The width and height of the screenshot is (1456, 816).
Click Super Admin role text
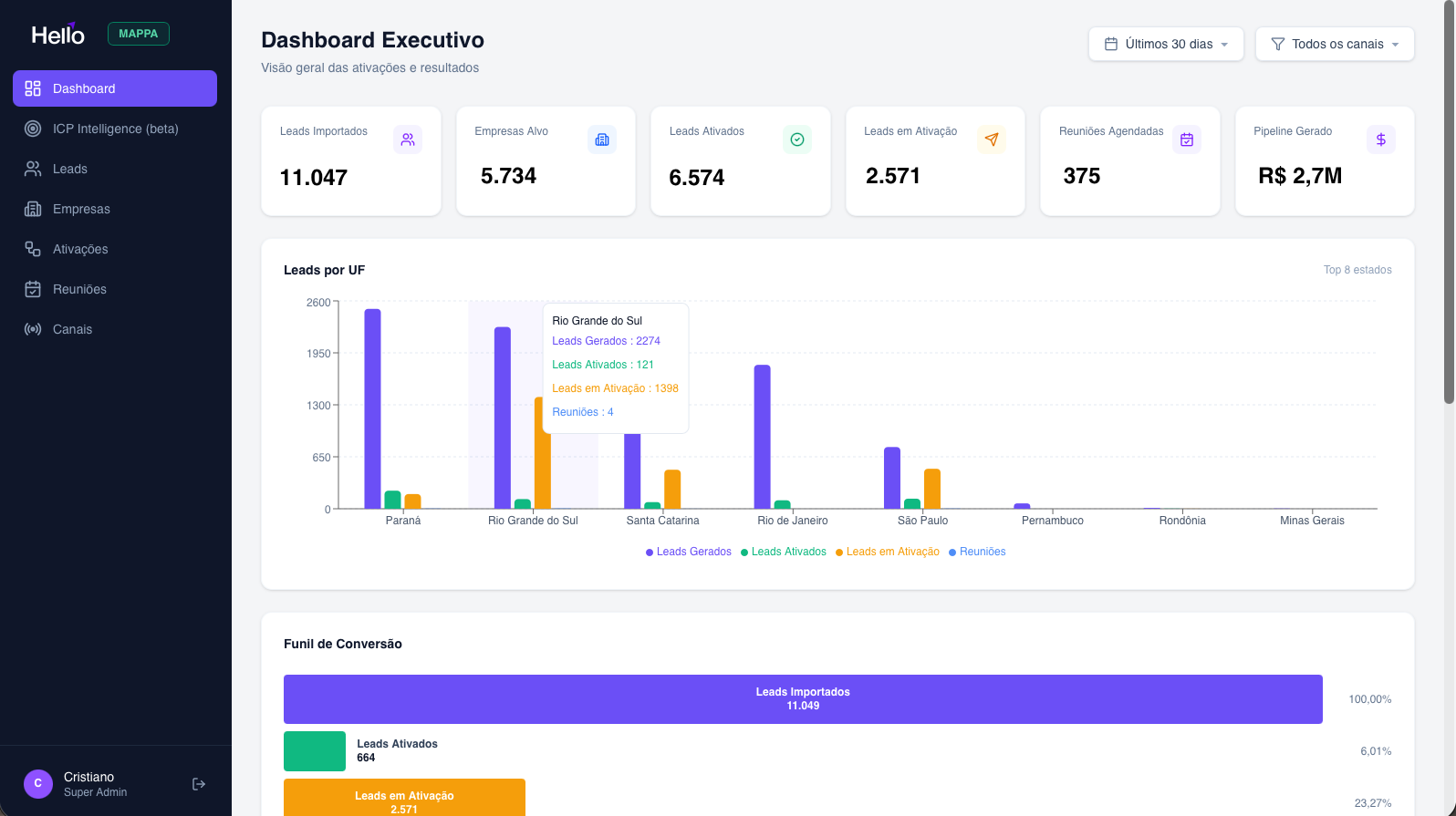[x=95, y=792]
